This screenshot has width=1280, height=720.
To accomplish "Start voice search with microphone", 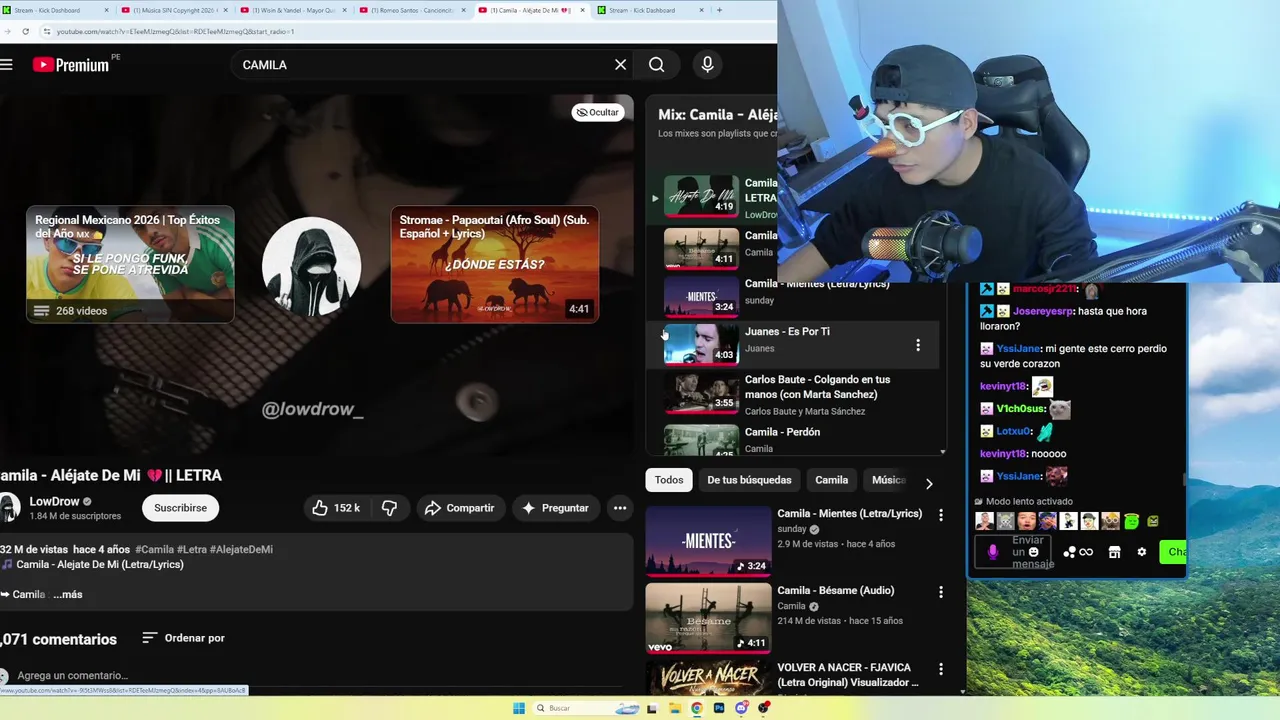I will (707, 65).
